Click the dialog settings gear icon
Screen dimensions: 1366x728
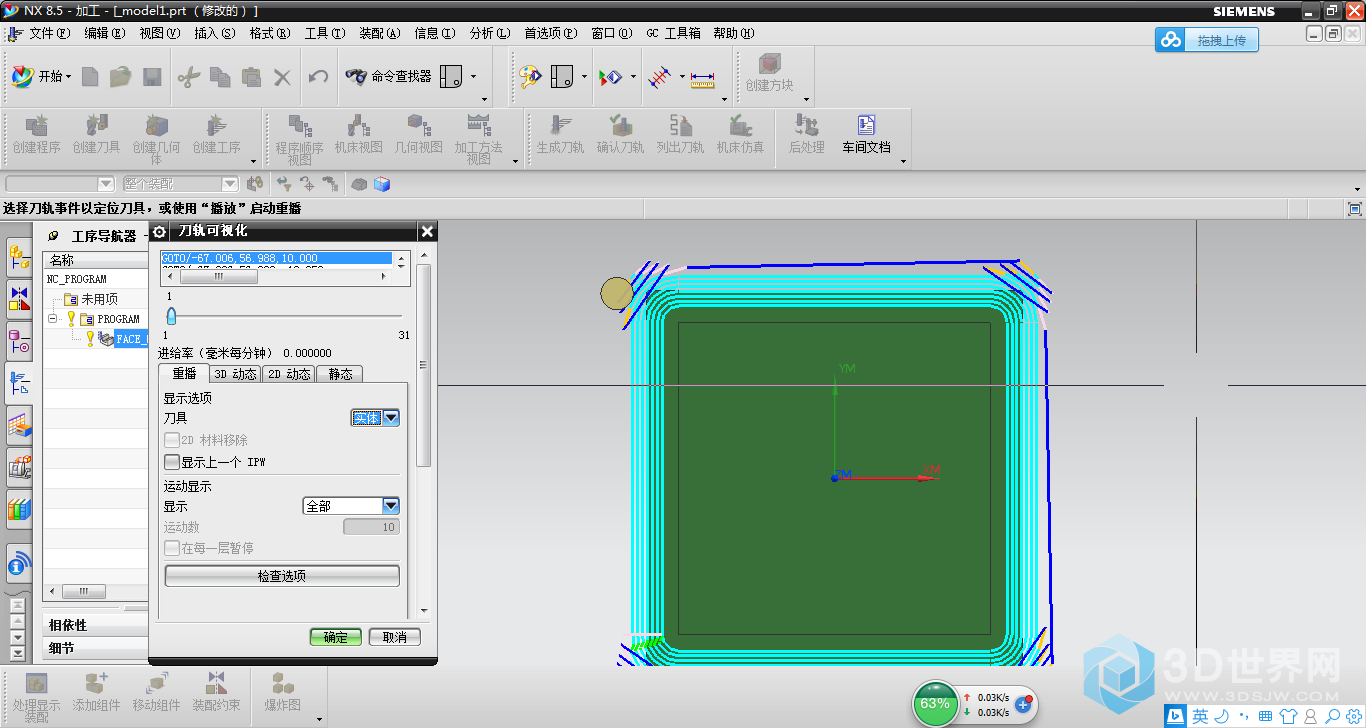159,232
